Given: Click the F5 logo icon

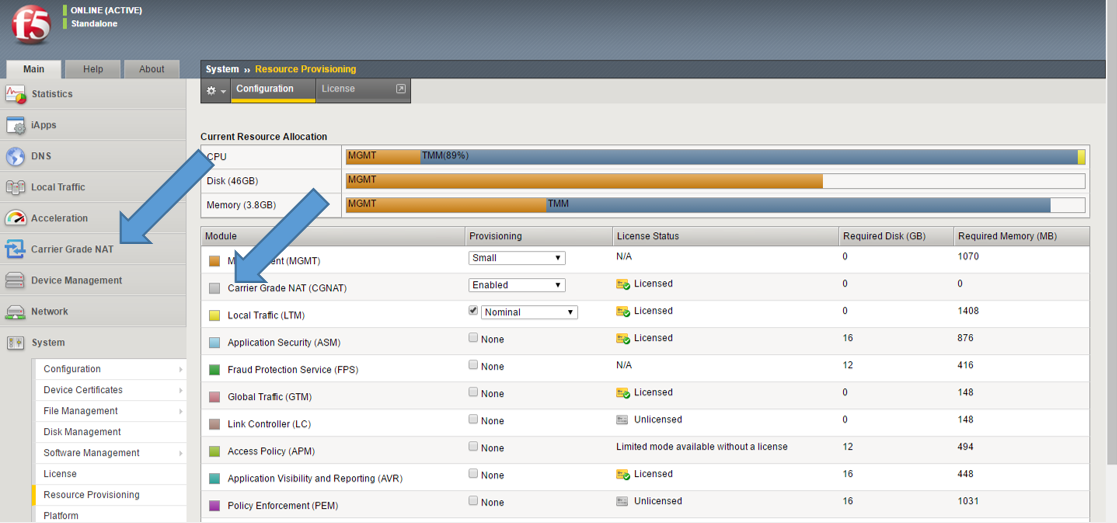Looking at the screenshot, I should coord(30,25).
